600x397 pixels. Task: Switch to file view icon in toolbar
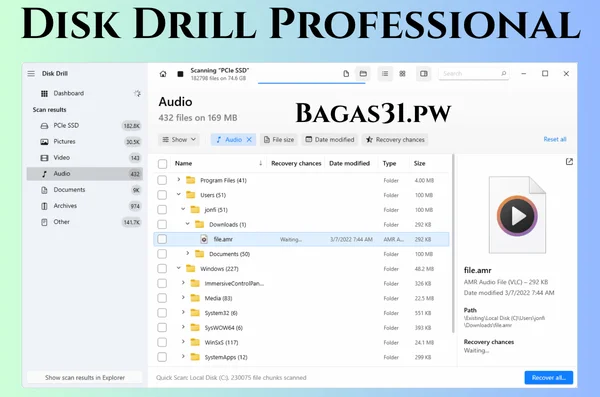pos(346,74)
